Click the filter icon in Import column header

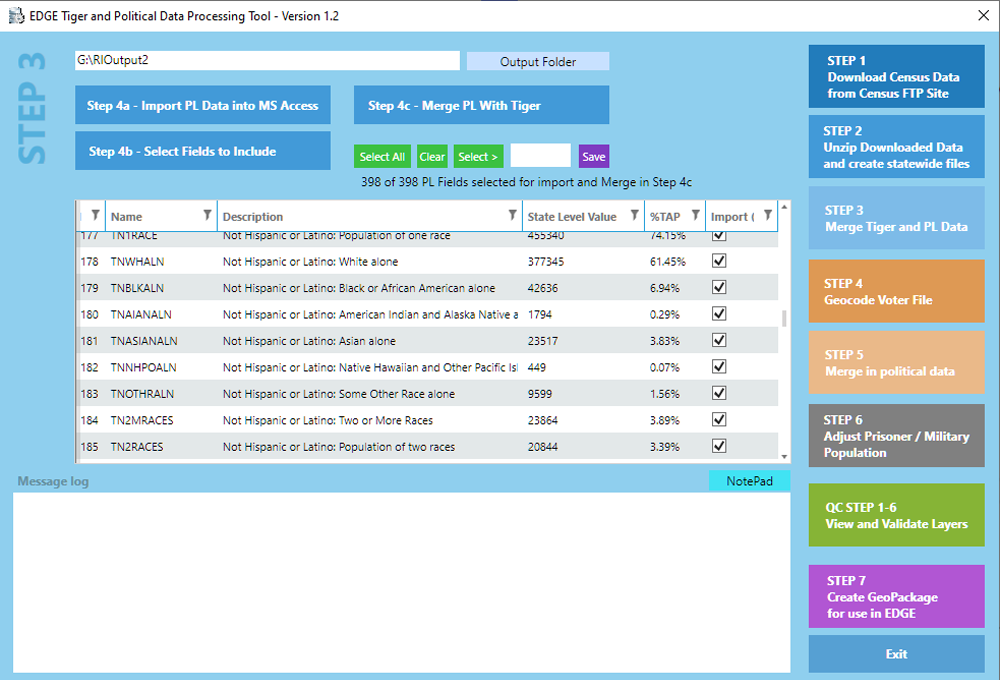pyautogui.click(x=768, y=216)
